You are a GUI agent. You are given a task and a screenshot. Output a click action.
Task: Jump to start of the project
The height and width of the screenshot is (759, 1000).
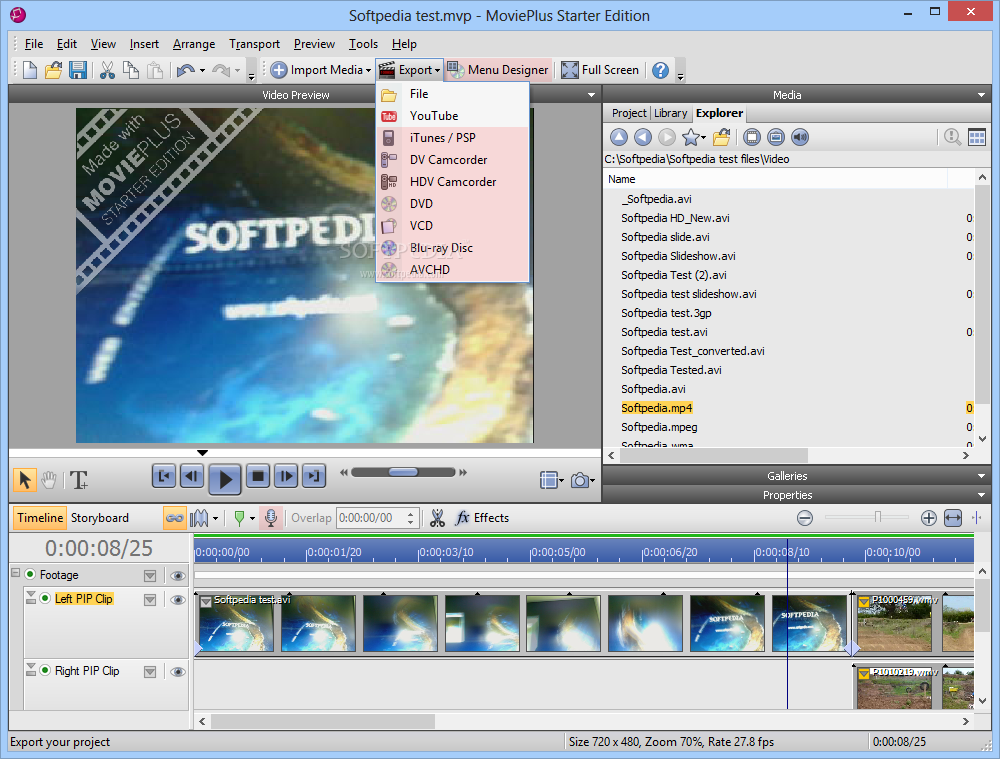164,476
